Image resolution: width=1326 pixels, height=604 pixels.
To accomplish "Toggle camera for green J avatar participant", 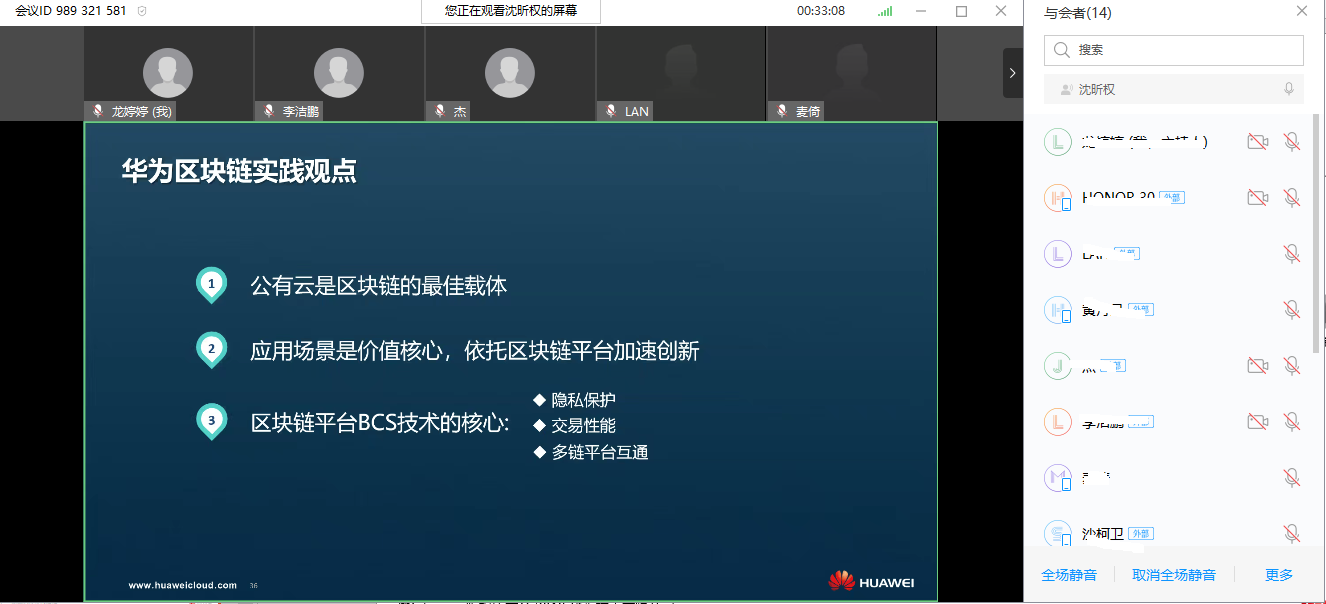I will point(1258,366).
